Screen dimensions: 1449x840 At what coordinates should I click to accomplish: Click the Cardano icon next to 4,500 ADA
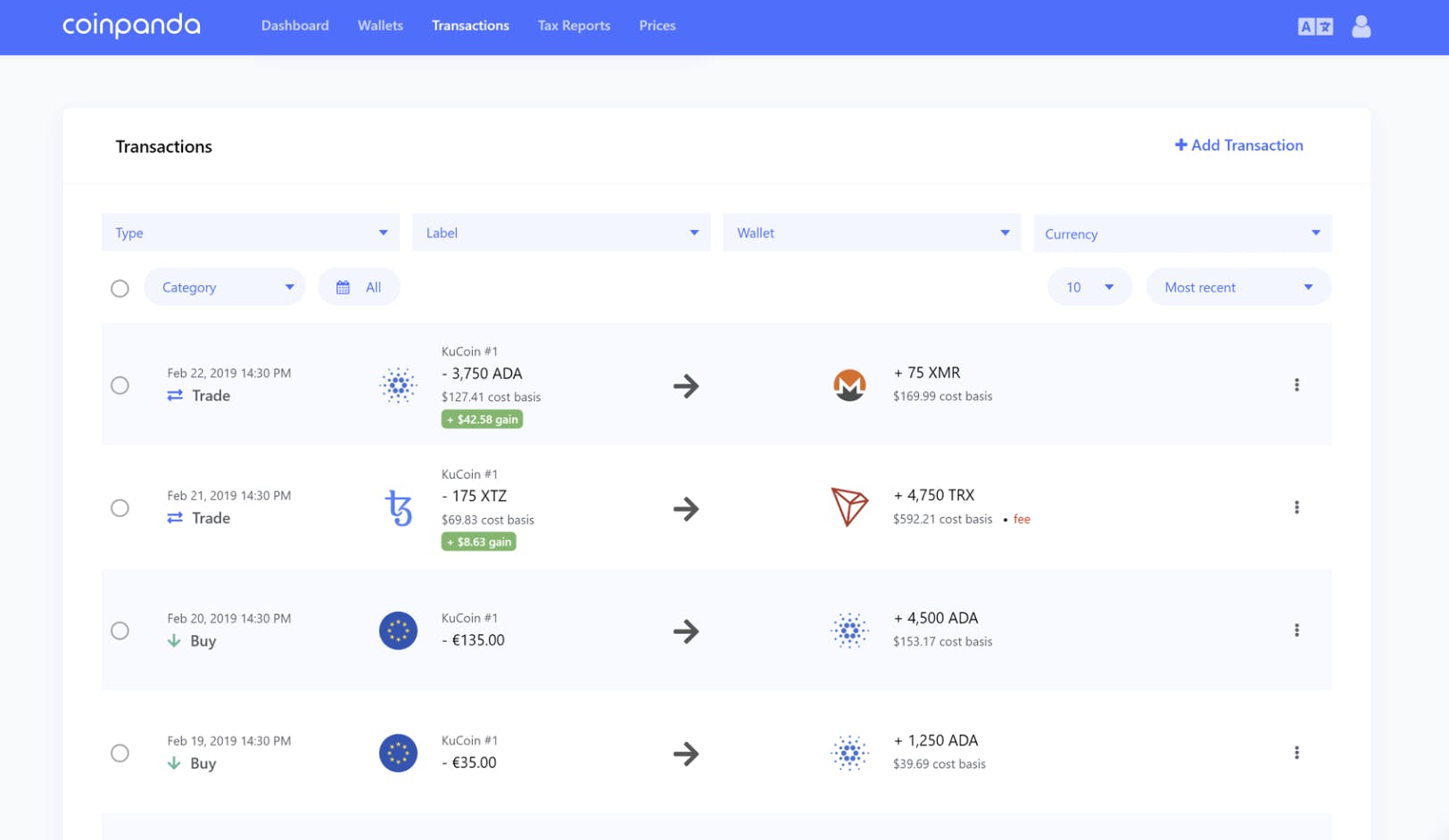pyautogui.click(x=849, y=630)
